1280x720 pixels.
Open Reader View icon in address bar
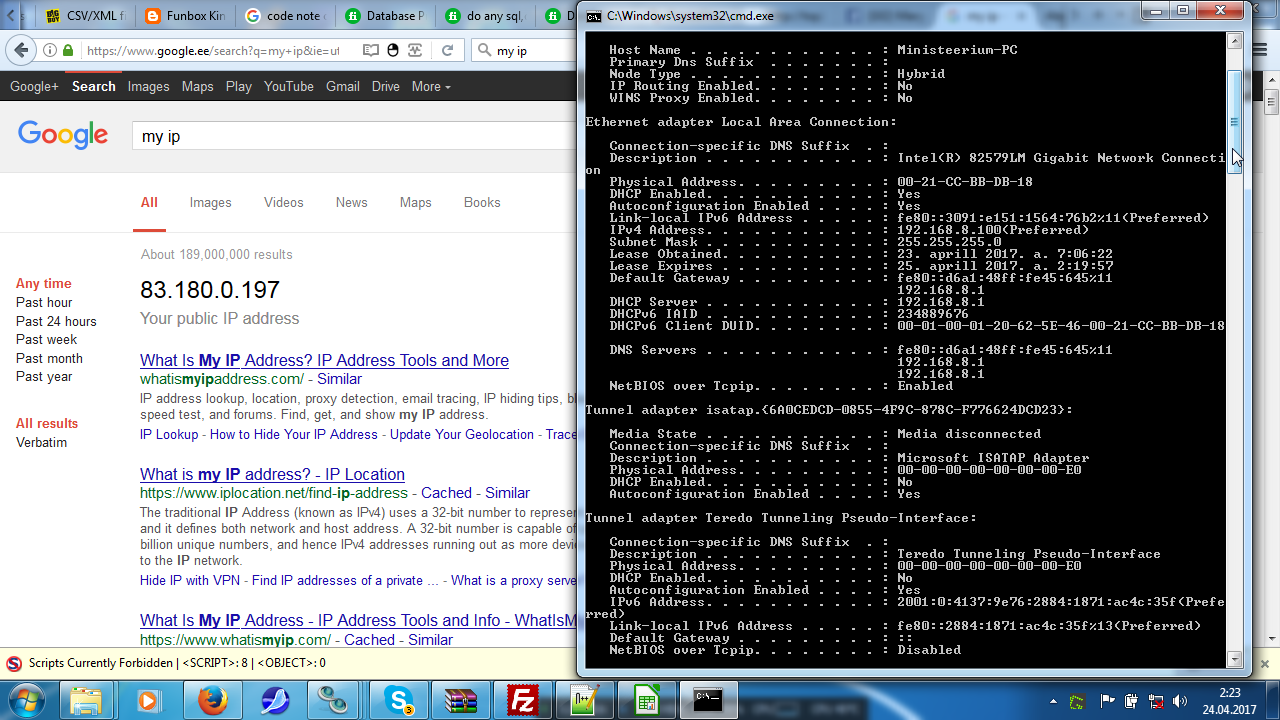371,50
